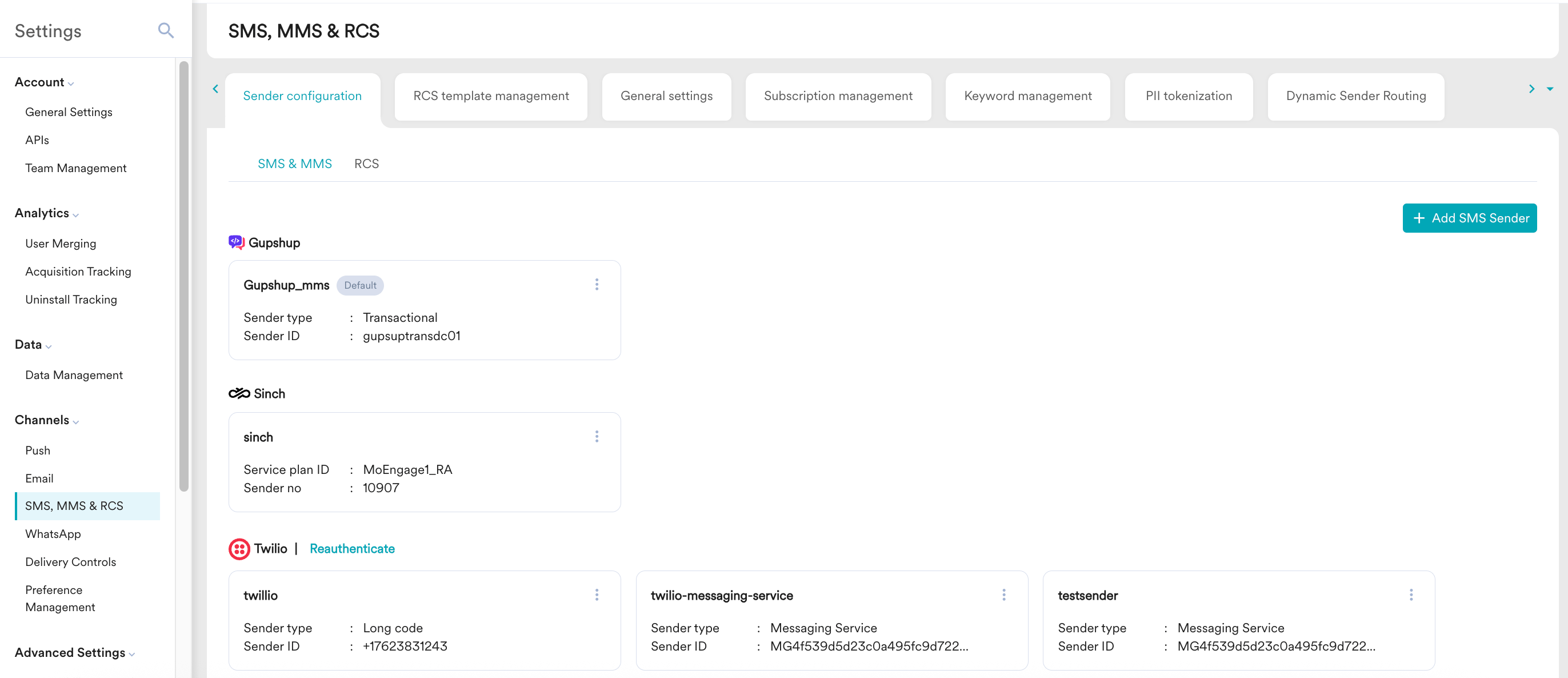Open the Settings search icon
Screen dimensions: 1568x678
[166, 30]
